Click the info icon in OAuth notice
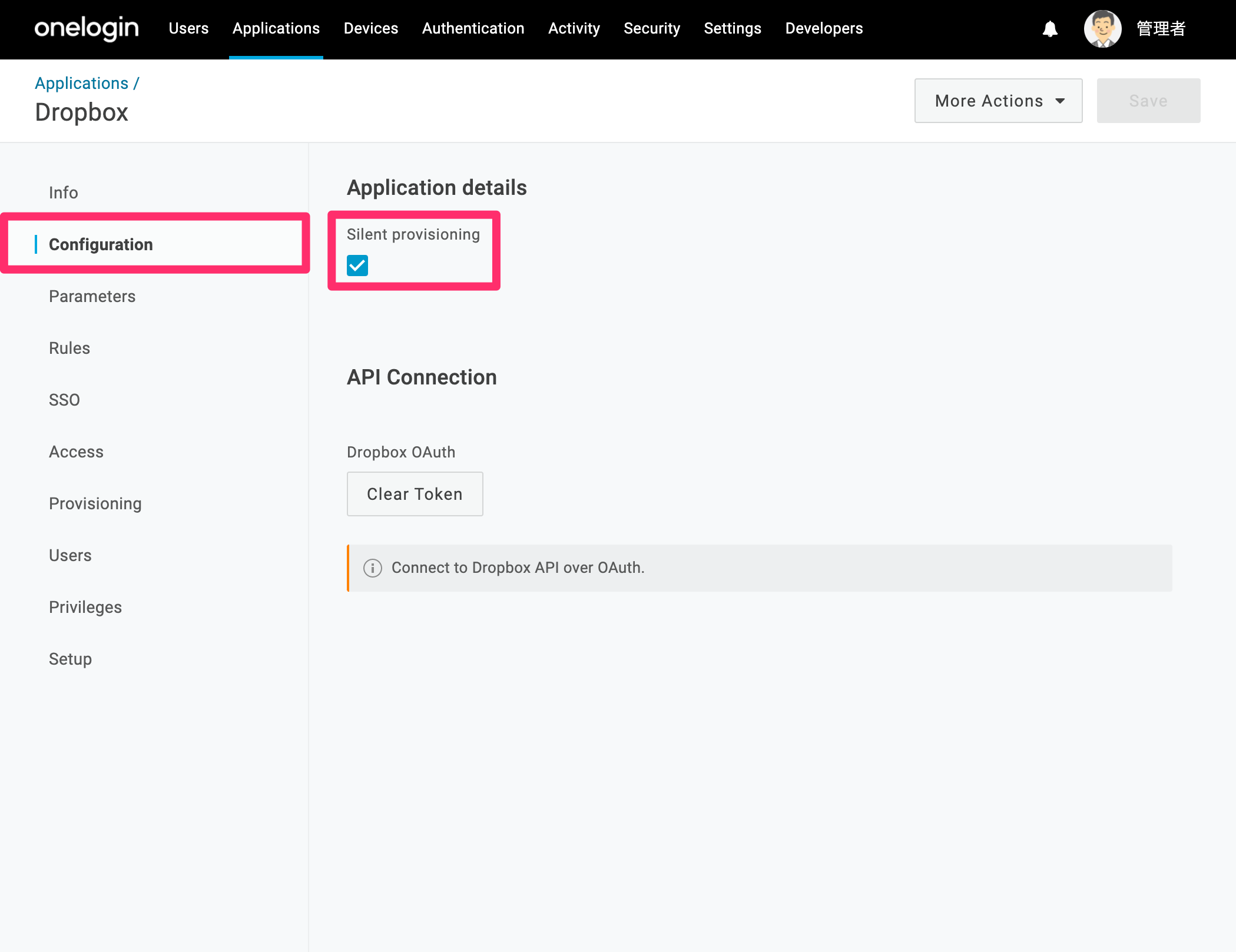Viewport: 1236px width, 952px height. (373, 568)
